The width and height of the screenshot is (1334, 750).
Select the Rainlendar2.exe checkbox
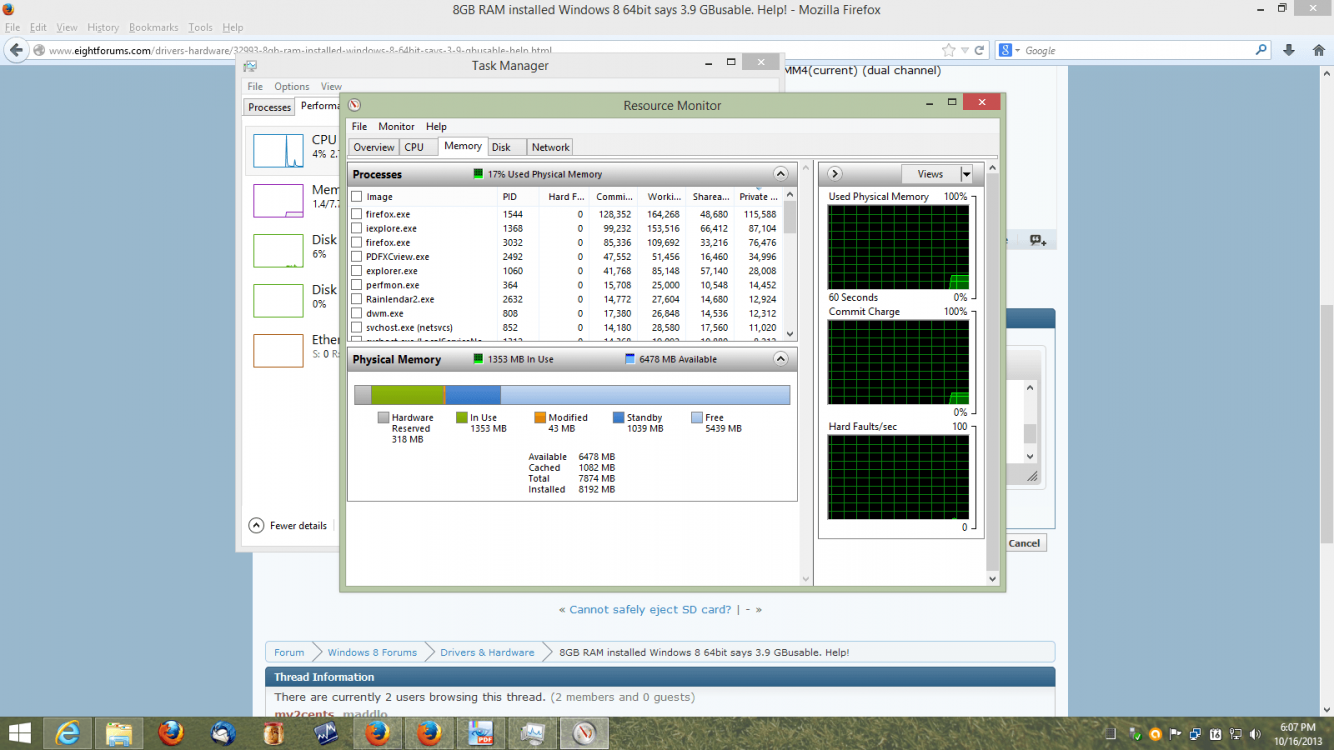coord(357,299)
